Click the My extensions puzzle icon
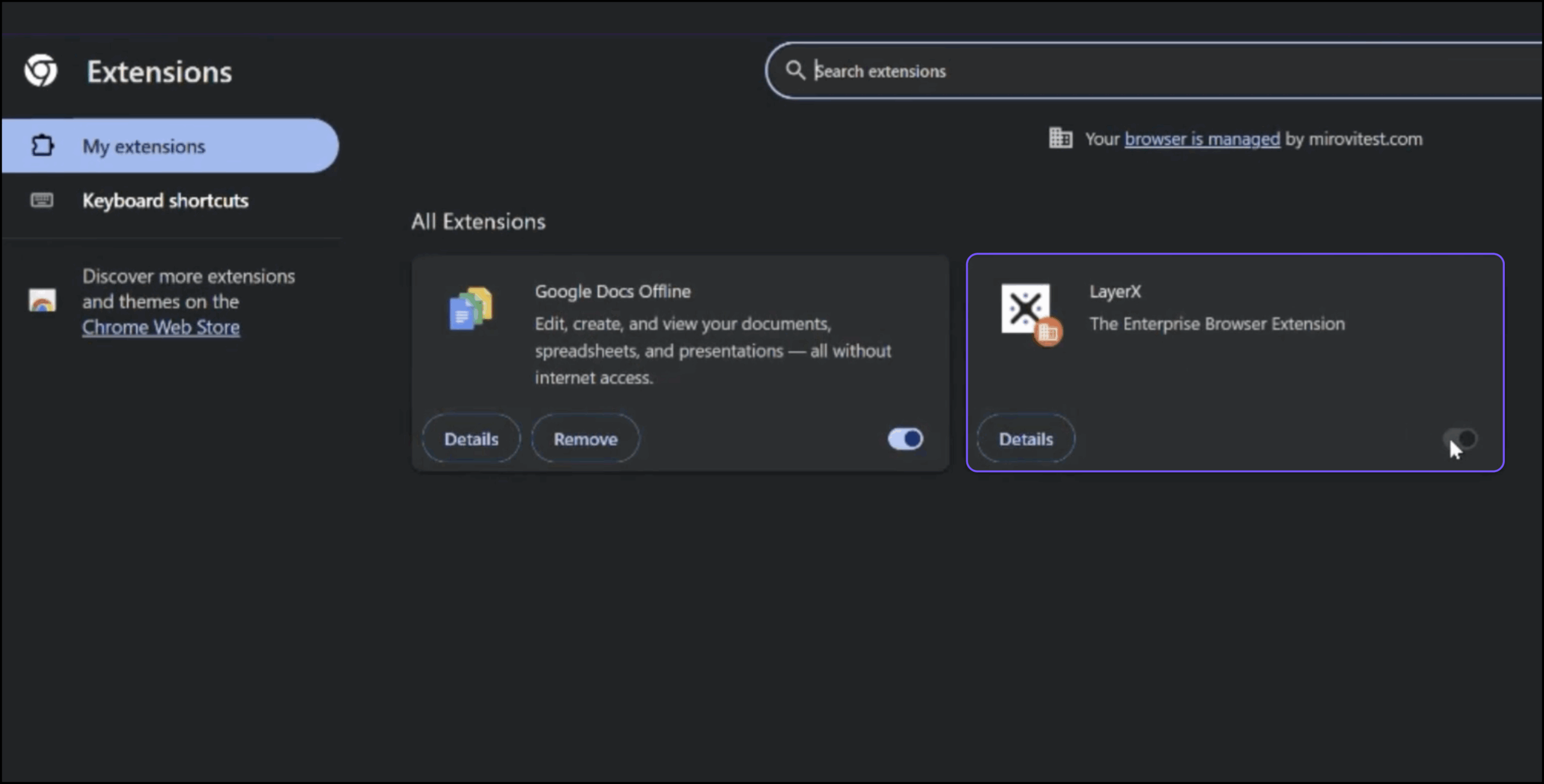Viewport: 1544px width, 784px height. (x=42, y=146)
